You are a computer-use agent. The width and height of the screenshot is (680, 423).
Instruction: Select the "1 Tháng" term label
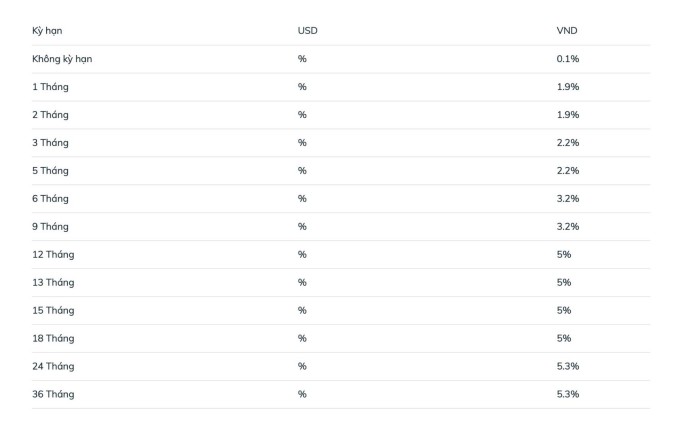point(50,87)
